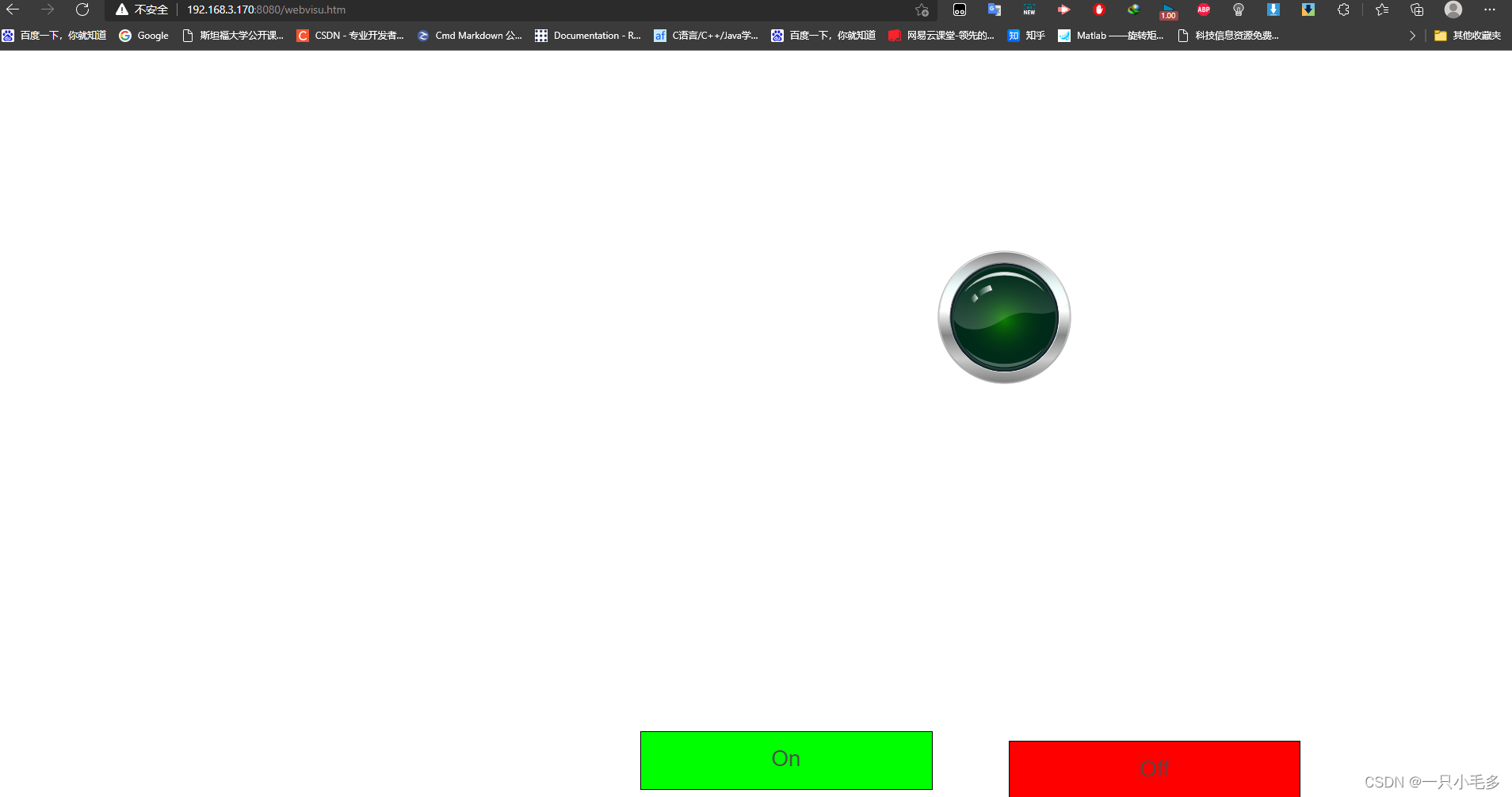Open the 其他收藏夹 folder
The width and height of the screenshot is (1512, 797).
pos(1468,36)
